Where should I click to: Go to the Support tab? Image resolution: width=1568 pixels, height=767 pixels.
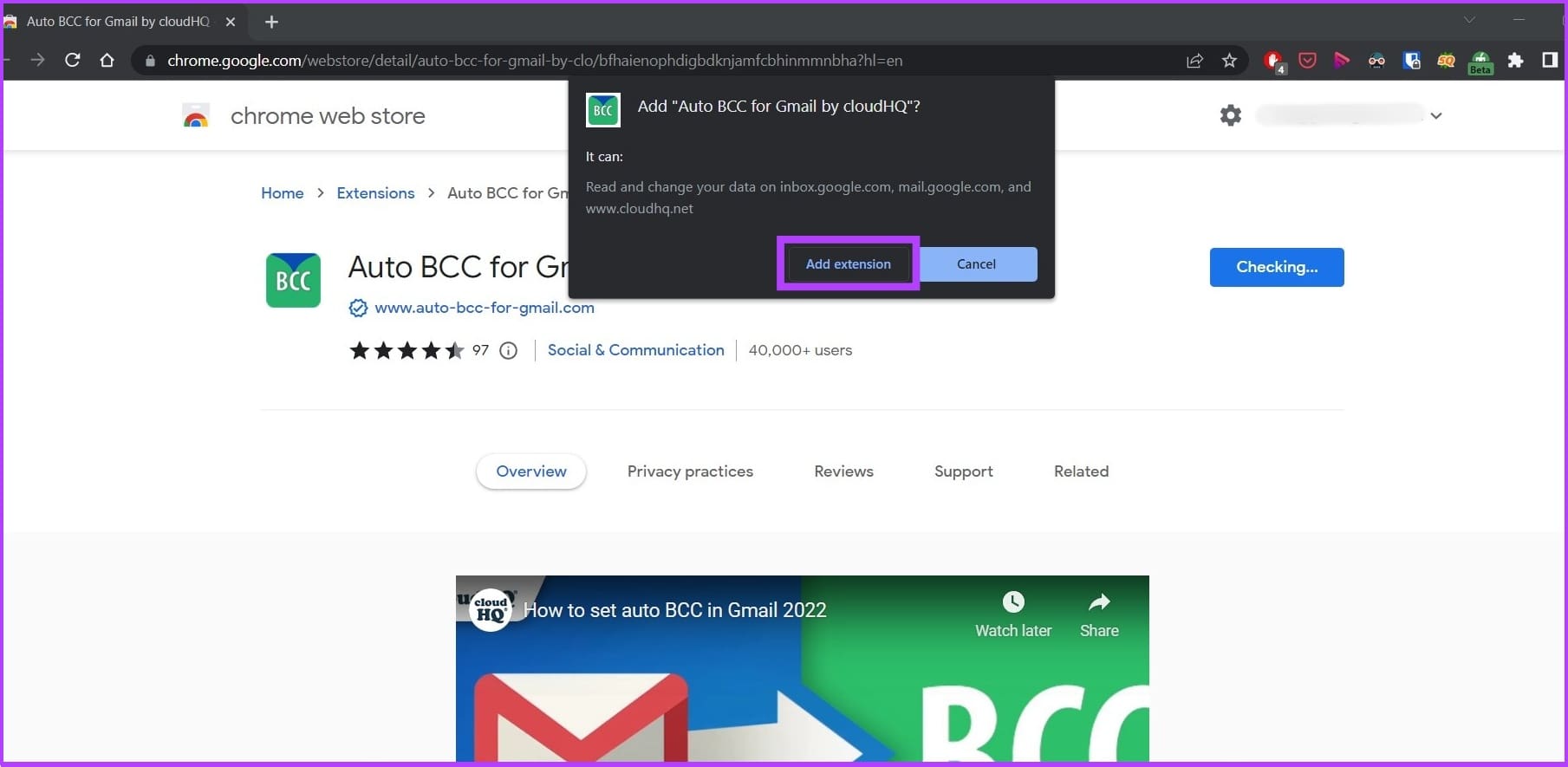pos(964,471)
